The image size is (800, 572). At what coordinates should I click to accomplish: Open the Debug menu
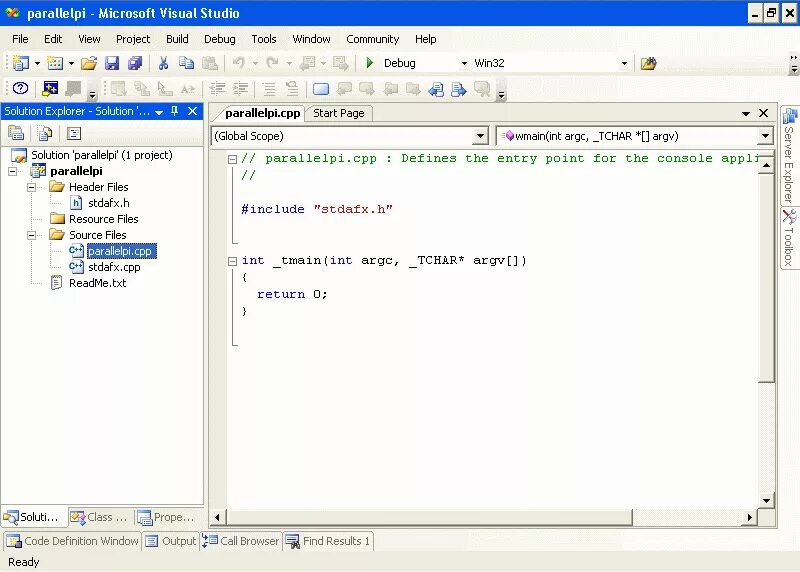(220, 39)
